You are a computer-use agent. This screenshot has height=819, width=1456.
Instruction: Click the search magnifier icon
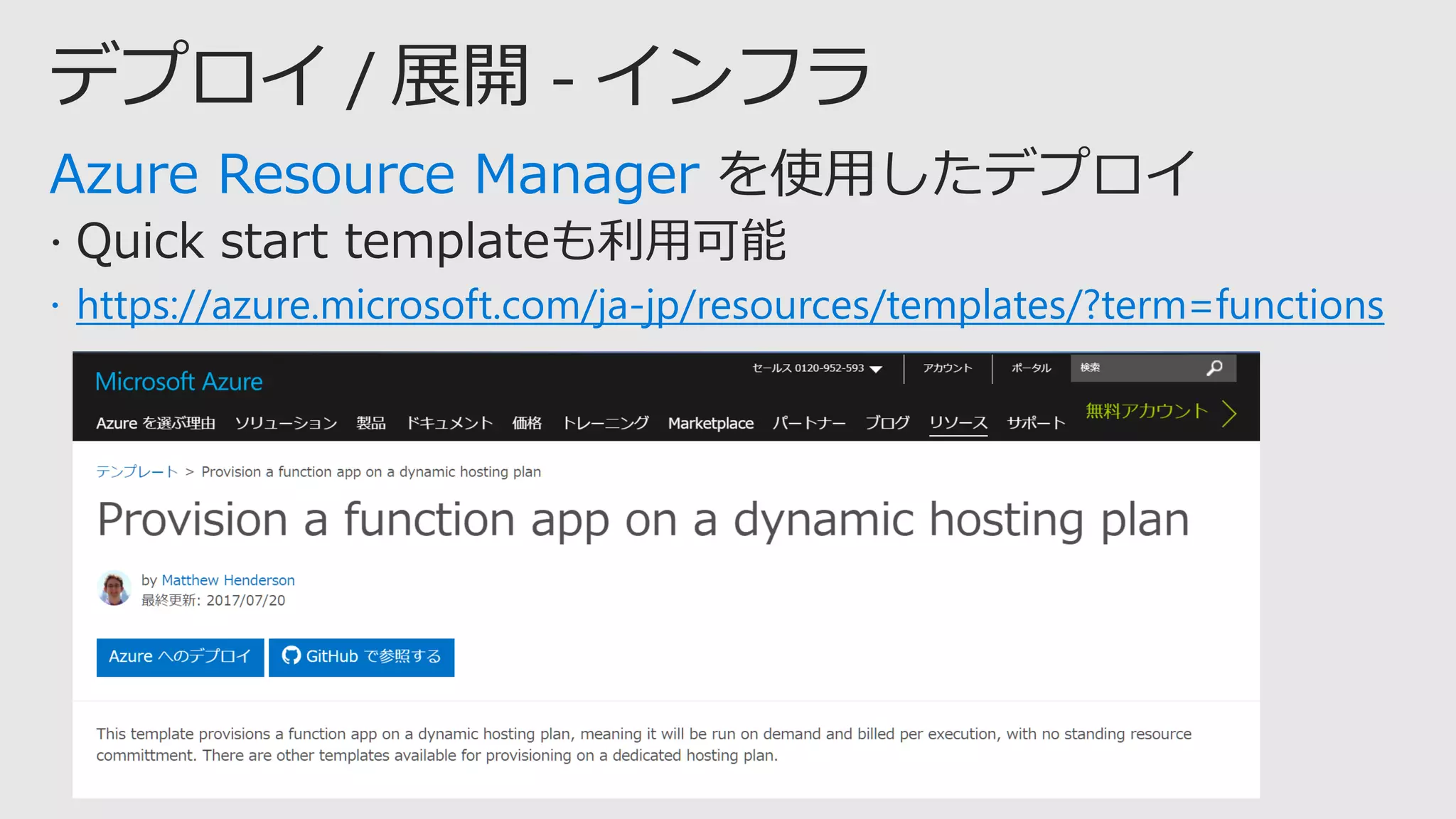point(1214,368)
